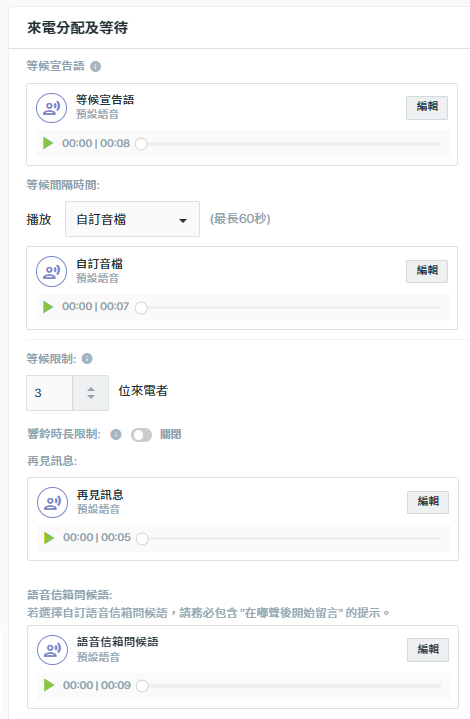The height and width of the screenshot is (719, 470).
Task: Click the voice icon of 語音信箱問候語
Action: point(53,650)
